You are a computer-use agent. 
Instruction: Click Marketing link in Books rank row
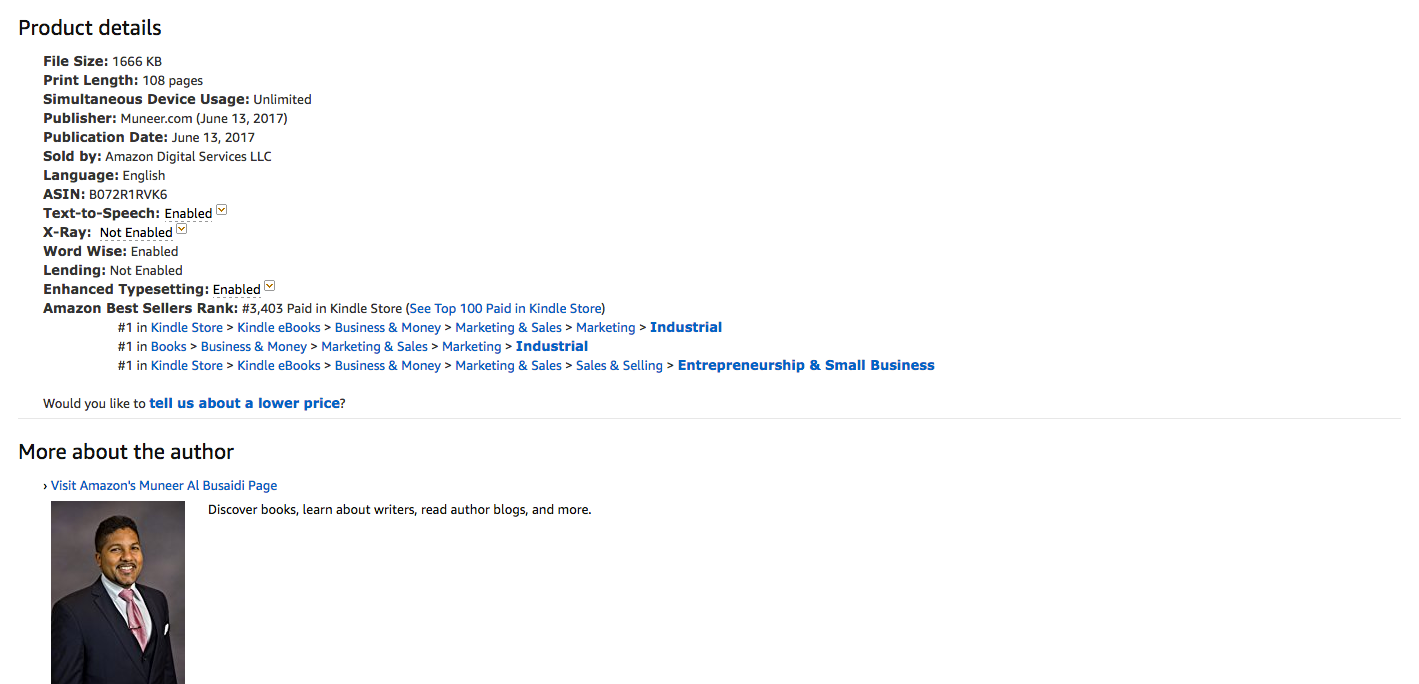pyautogui.click(x=471, y=347)
